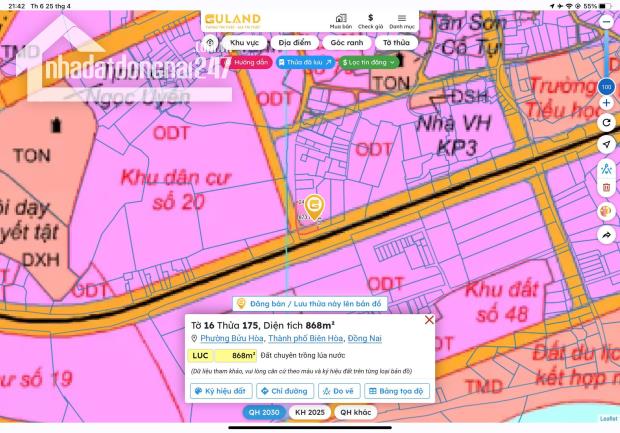Delete drawings with the trash icon
The width and height of the screenshot is (620, 433).
606,187
